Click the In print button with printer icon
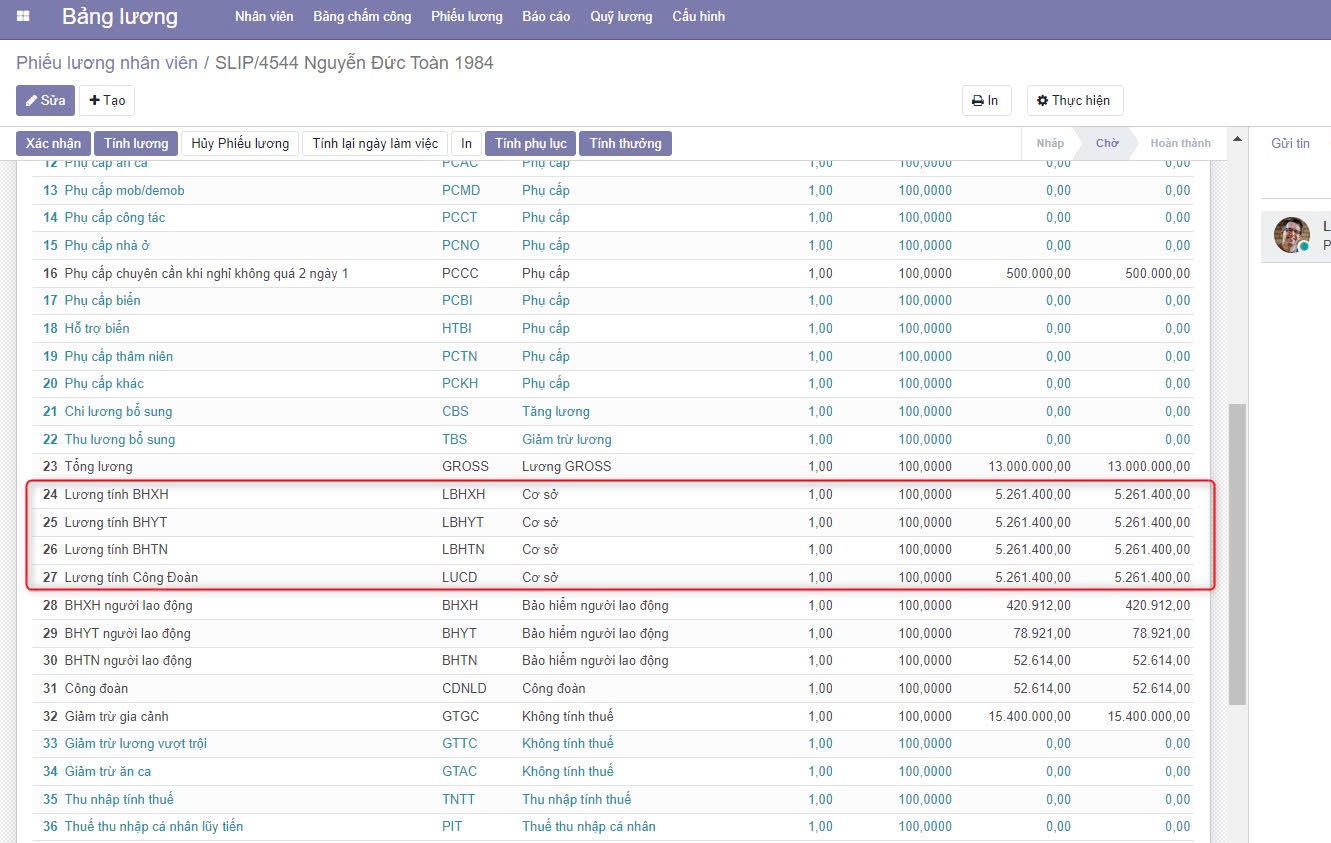1331x843 pixels. pyautogui.click(x=986, y=100)
